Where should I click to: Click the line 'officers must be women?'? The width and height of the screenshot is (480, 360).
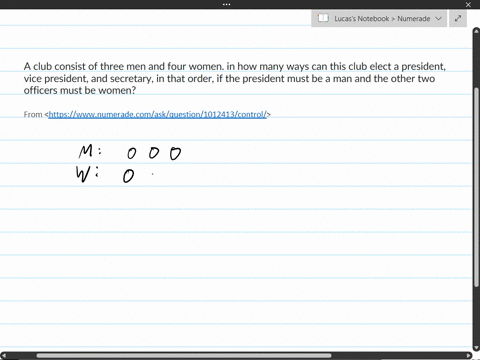80,90
